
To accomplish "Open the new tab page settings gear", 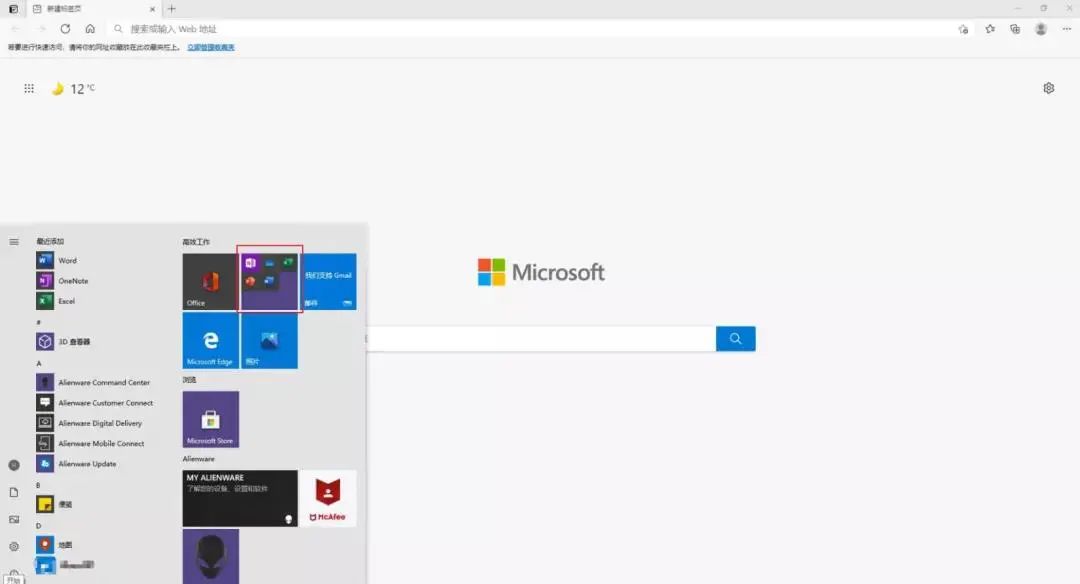I will coord(1048,88).
